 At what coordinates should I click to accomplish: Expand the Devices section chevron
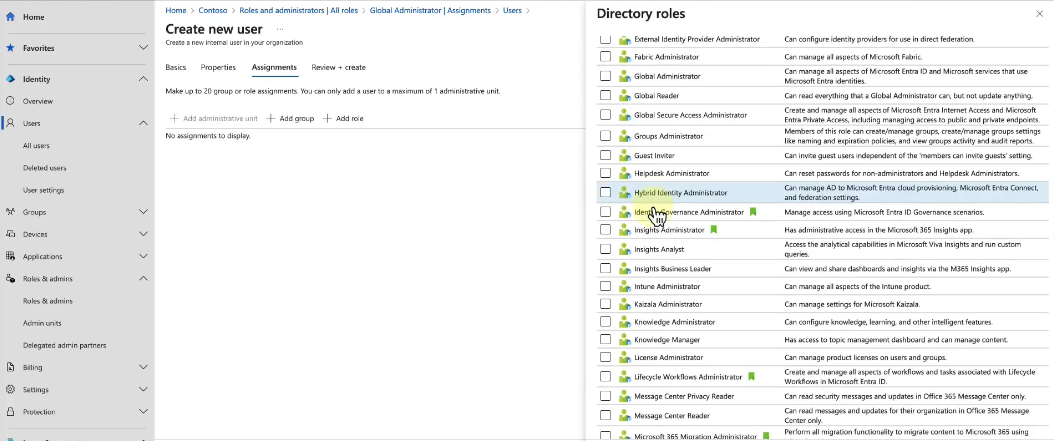(x=143, y=234)
